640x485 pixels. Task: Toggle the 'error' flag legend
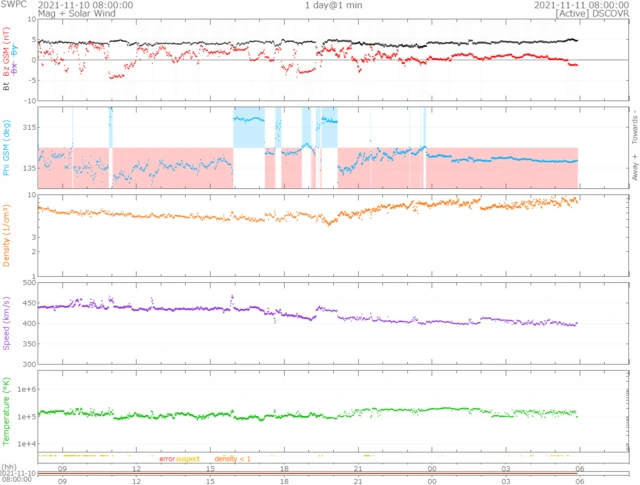click(x=166, y=458)
